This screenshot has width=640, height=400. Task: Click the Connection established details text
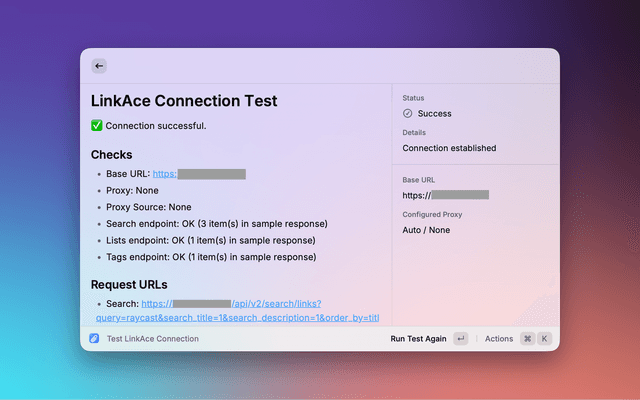click(x=449, y=148)
